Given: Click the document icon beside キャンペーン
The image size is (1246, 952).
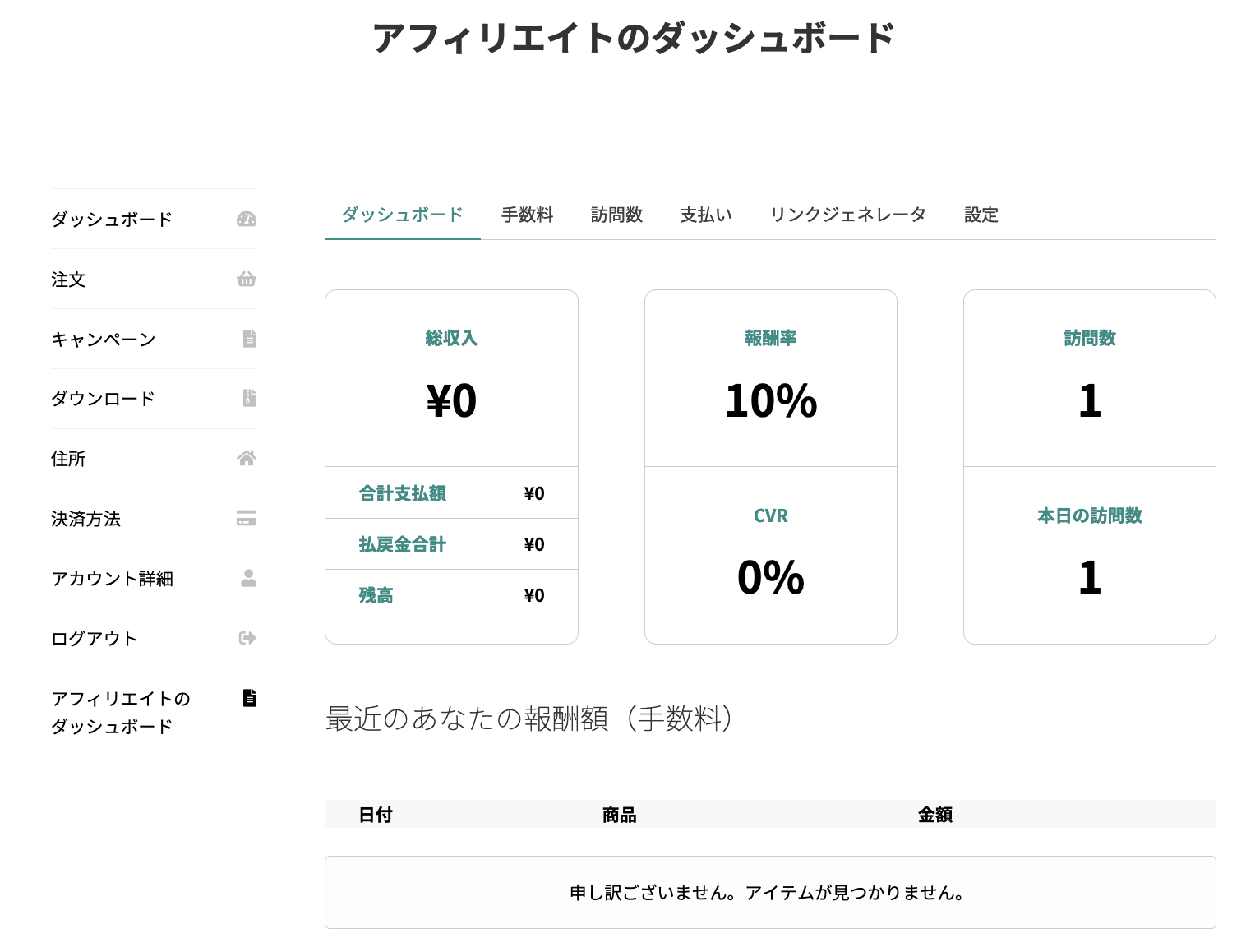Looking at the screenshot, I should tap(250, 339).
